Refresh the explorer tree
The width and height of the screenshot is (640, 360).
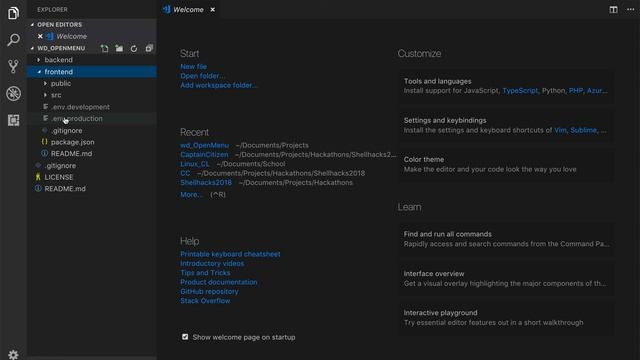coord(134,49)
